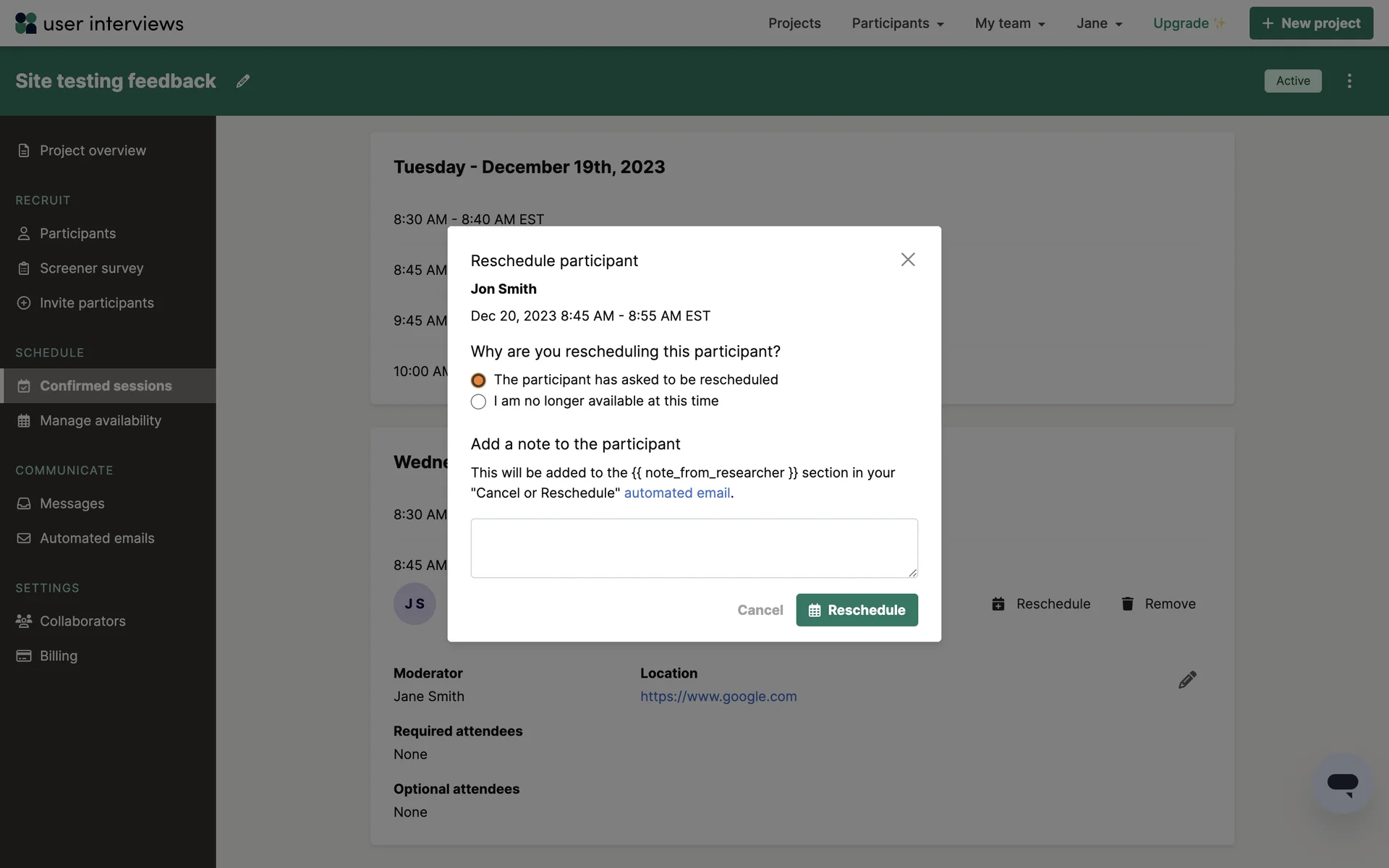Click pencil icon to edit session details

pyautogui.click(x=1187, y=680)
